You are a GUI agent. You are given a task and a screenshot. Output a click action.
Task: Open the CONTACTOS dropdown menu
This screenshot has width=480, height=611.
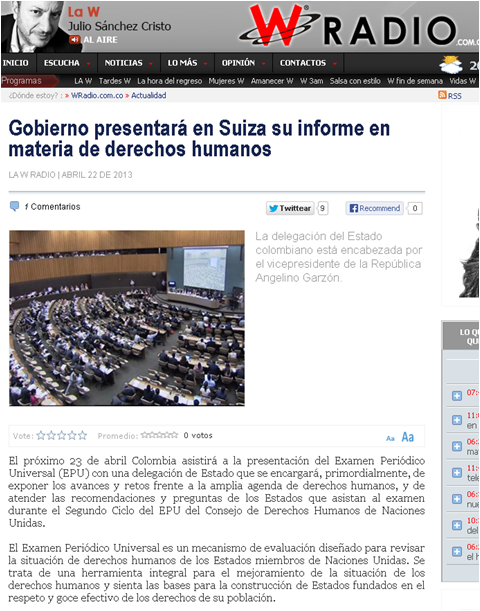(x=308, y=63)
